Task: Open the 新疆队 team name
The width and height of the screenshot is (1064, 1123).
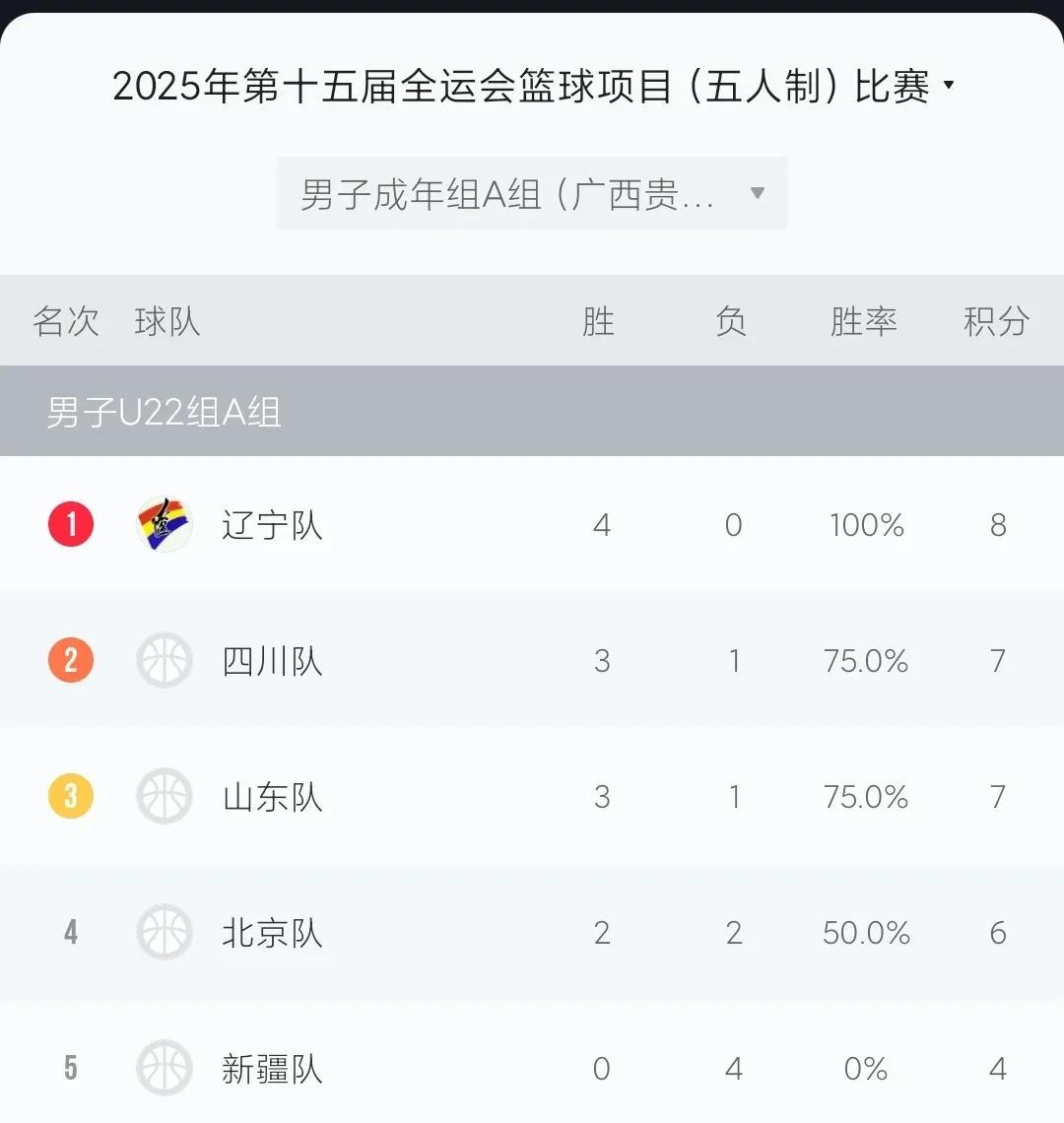Action: (x=272, y=1069)
